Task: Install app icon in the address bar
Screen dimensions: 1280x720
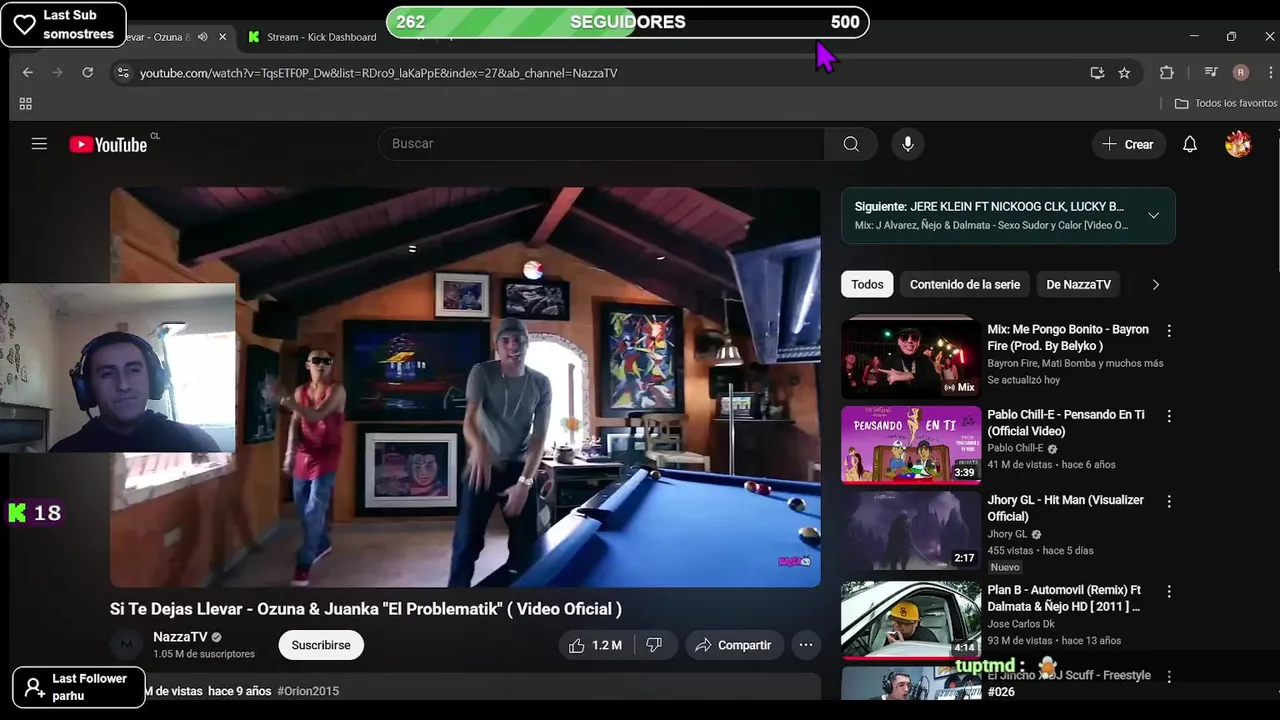Action: [1097, 73]
